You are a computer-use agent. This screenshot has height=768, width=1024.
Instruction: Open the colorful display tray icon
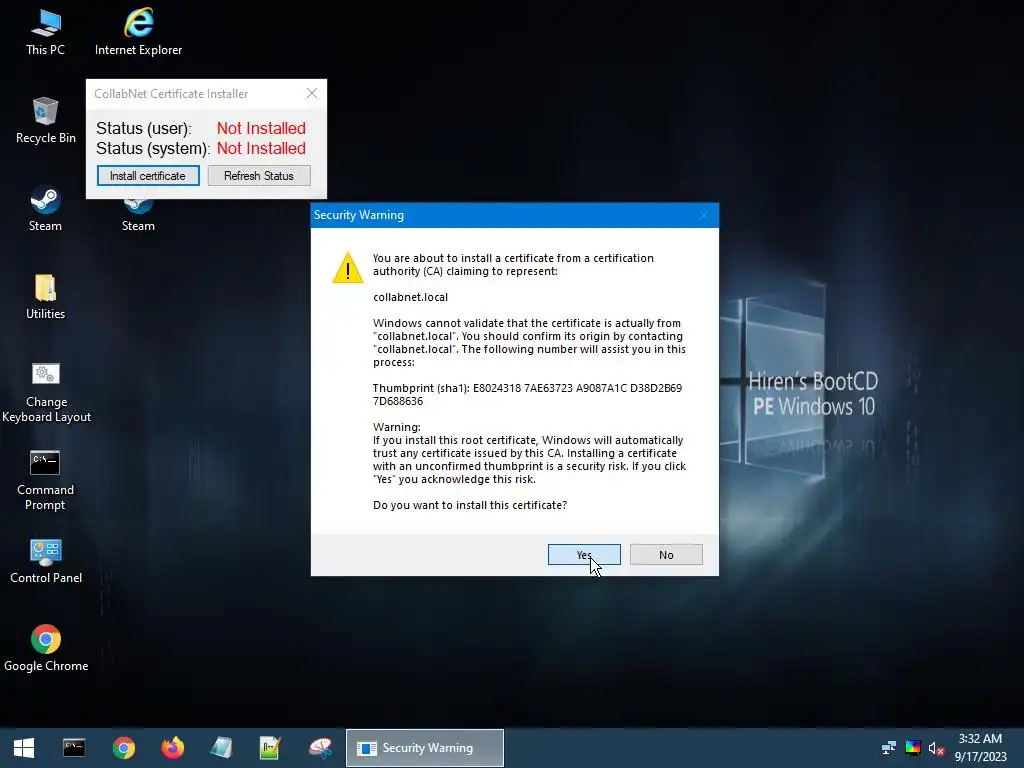913,748
